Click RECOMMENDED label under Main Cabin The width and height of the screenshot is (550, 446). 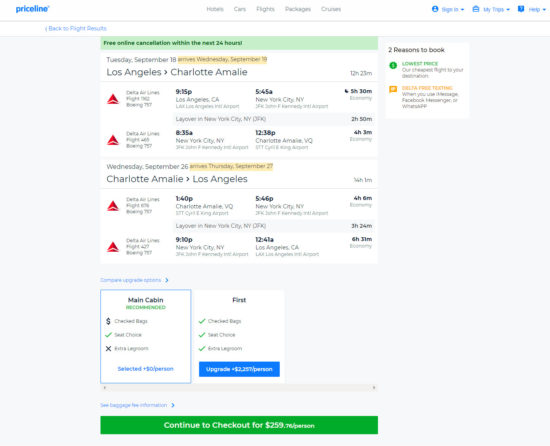click(x=146, y=308)
